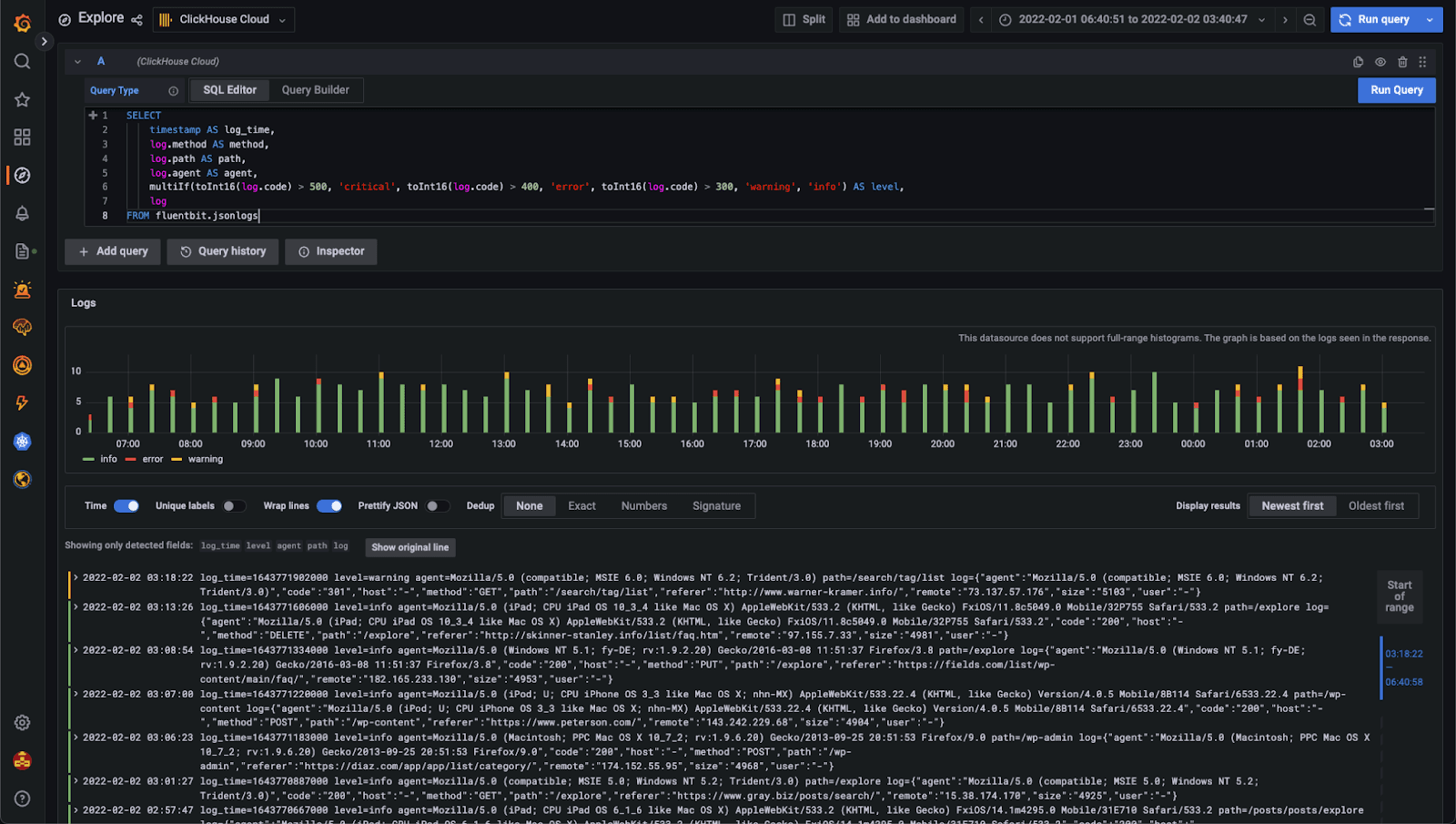1456x824 pixels.
Task: Switch to the Query Builder tab
Action: (315, 90)
